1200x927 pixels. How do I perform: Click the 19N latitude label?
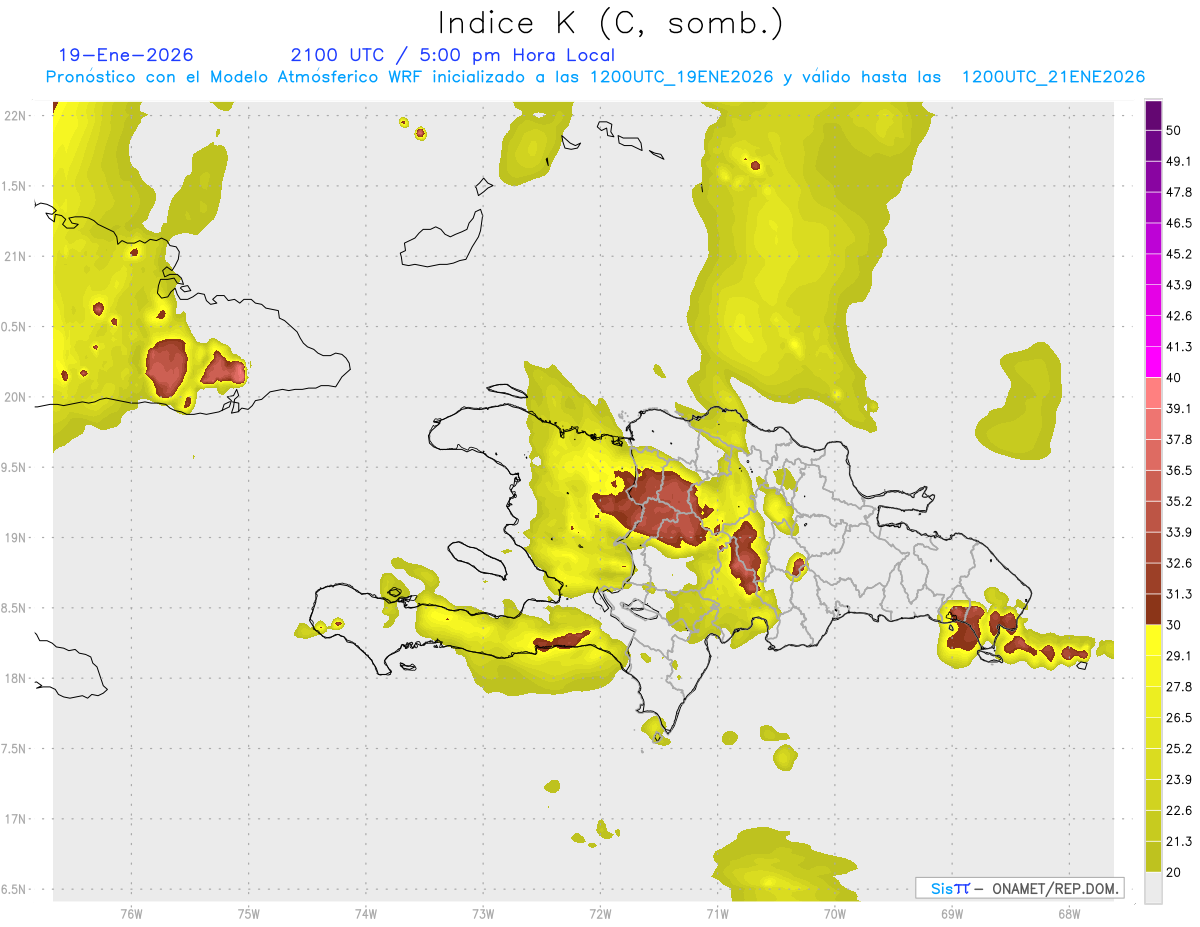pyautogui.click(x=15, y=537)
